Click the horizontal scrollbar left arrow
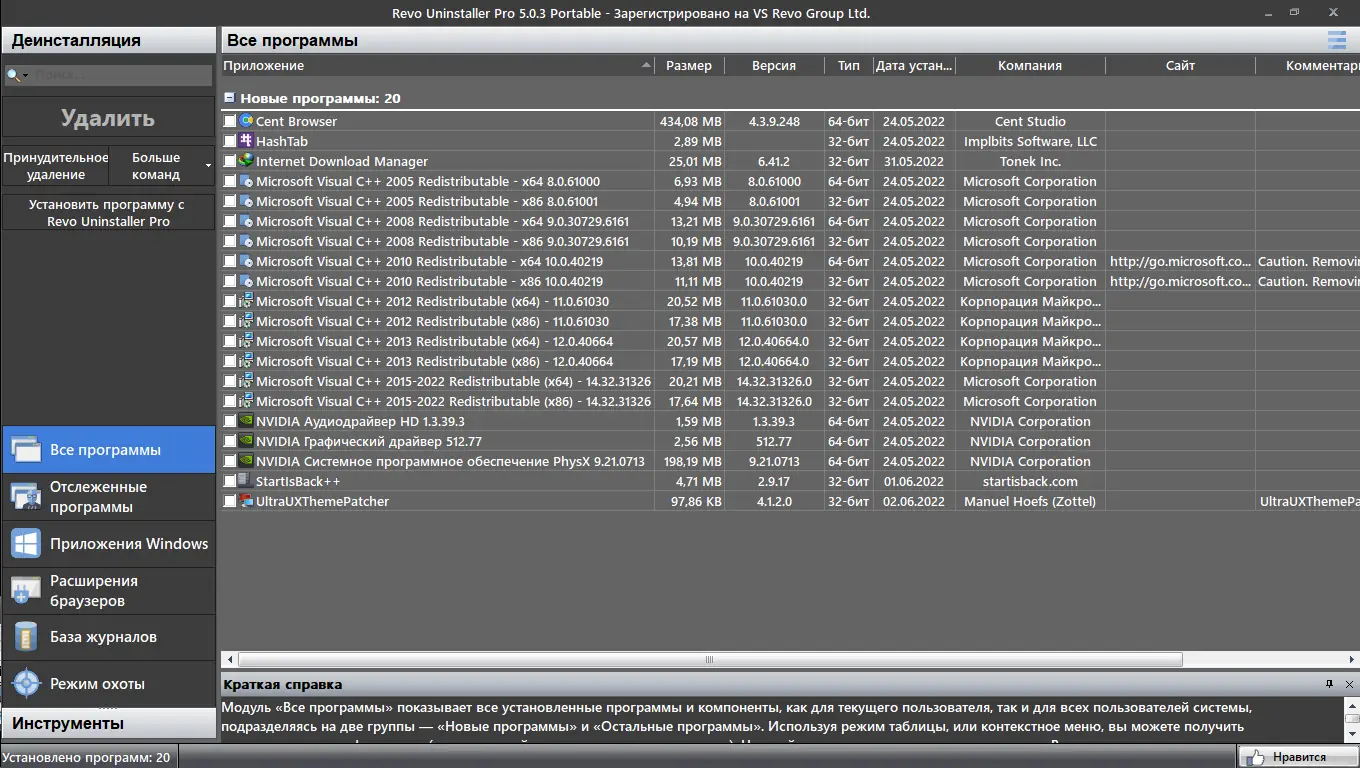 229,660
